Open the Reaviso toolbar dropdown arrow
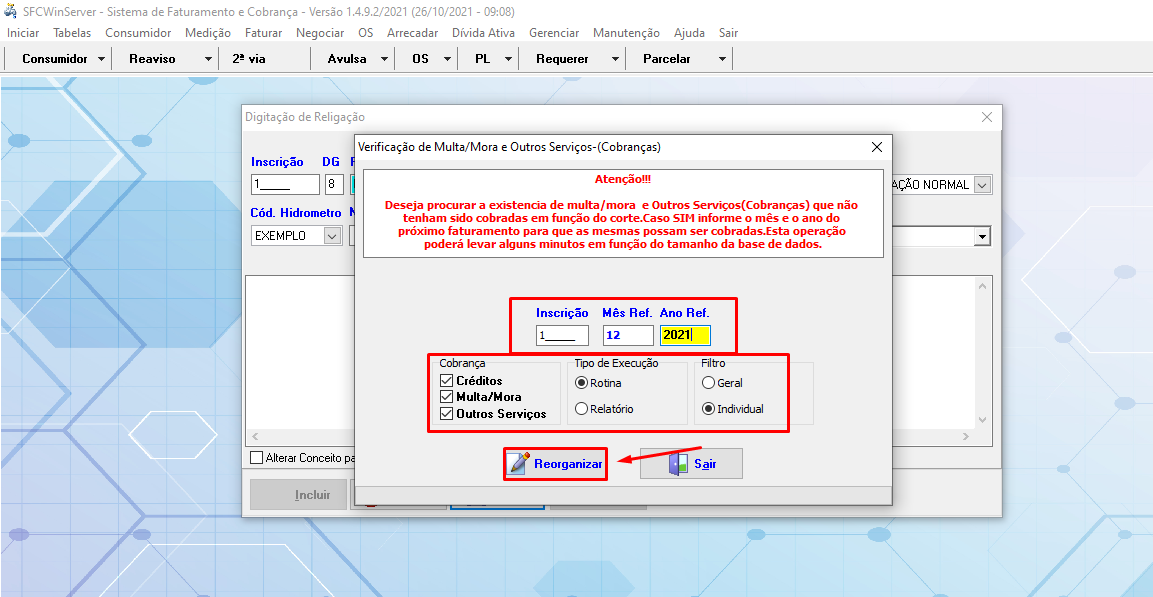Viewport: 1153px width, 597px height. (x=208, y=59)
